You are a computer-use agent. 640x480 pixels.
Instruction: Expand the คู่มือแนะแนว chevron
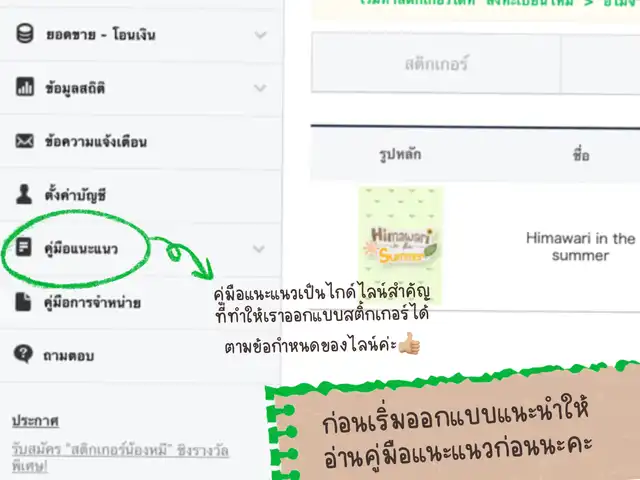[x=259, y=249]
